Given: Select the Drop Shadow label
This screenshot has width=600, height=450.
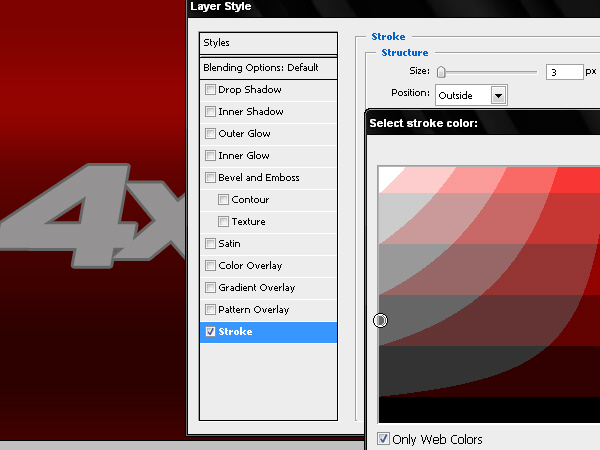Looking at the screenshot, I should click(250, 90).
